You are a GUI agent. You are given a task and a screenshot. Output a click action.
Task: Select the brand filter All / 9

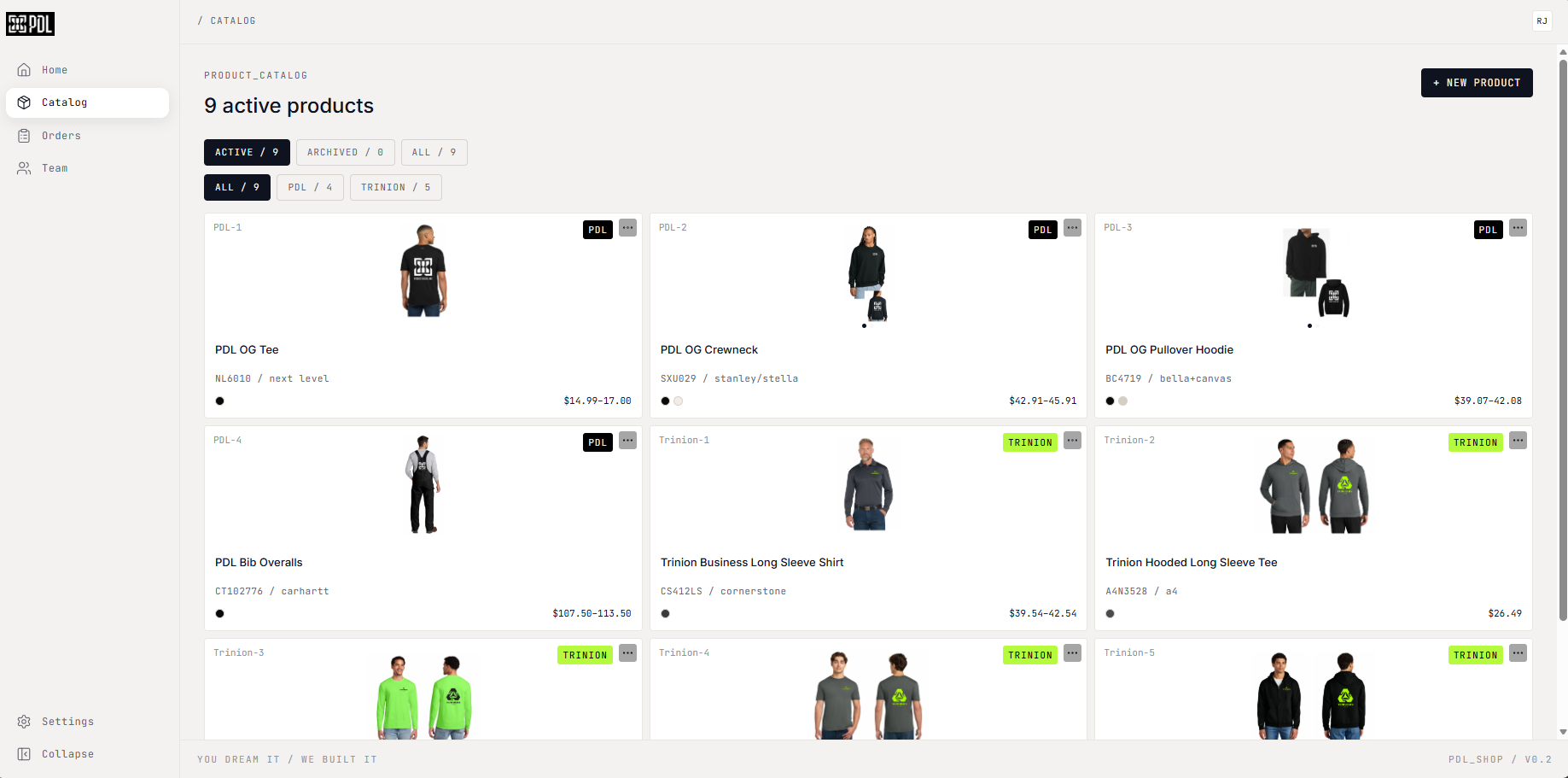click(x=237, y=187)
